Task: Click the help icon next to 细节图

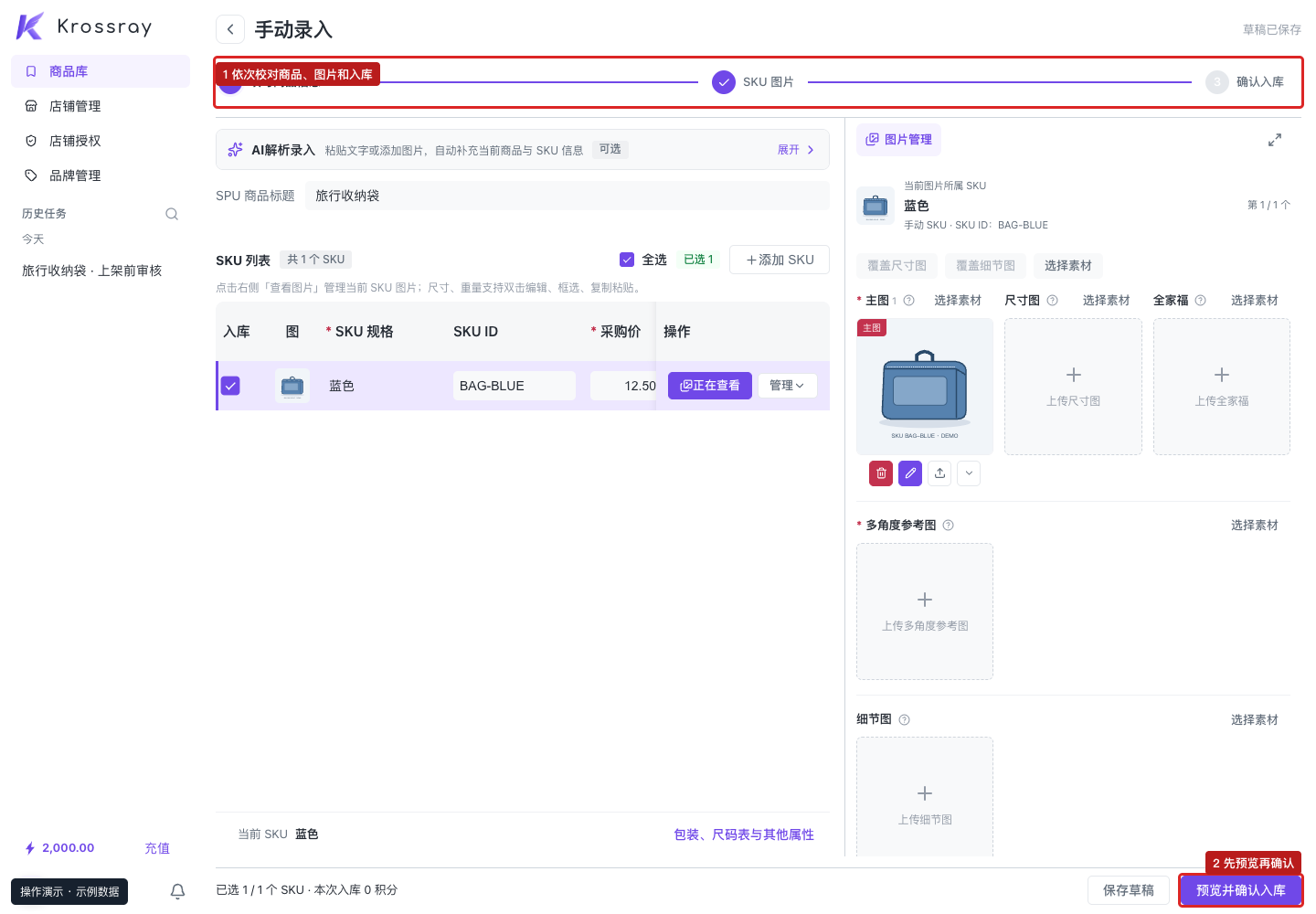Action: tap(905, 720)
